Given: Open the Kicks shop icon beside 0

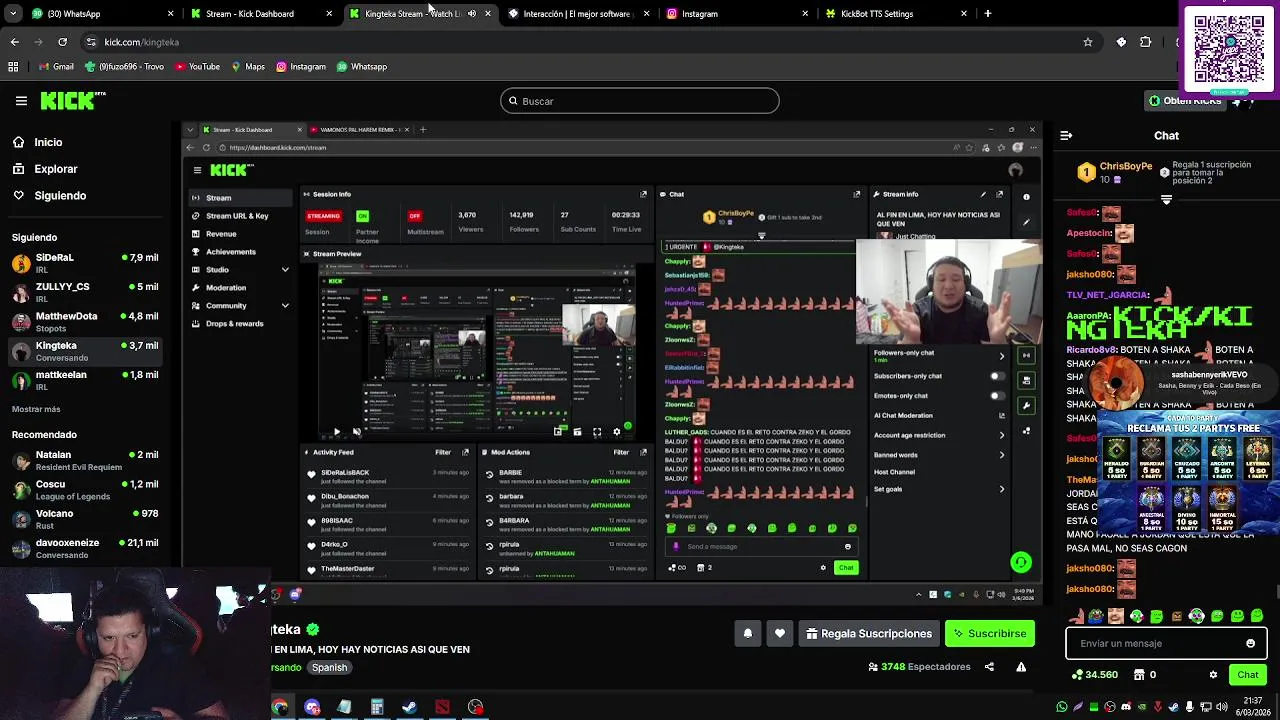Looking at the screenshot, I should click(1138, 675).
